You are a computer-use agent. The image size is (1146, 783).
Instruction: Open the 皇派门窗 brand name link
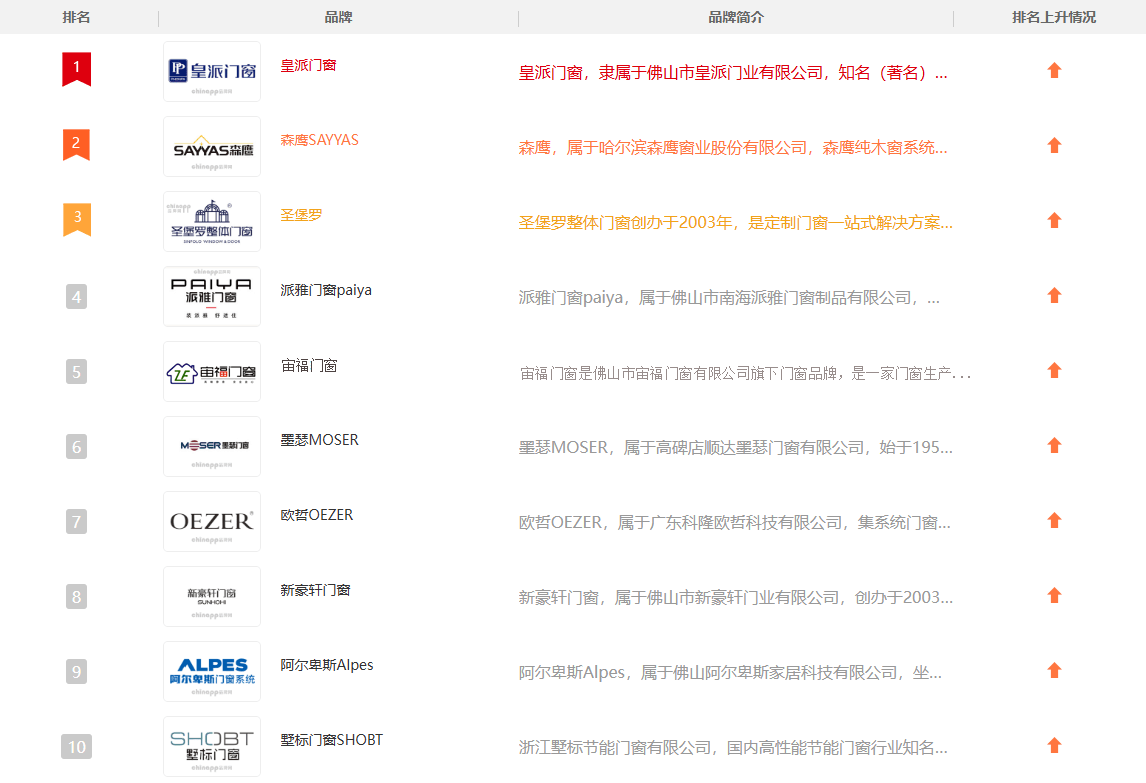coord(308,65)
